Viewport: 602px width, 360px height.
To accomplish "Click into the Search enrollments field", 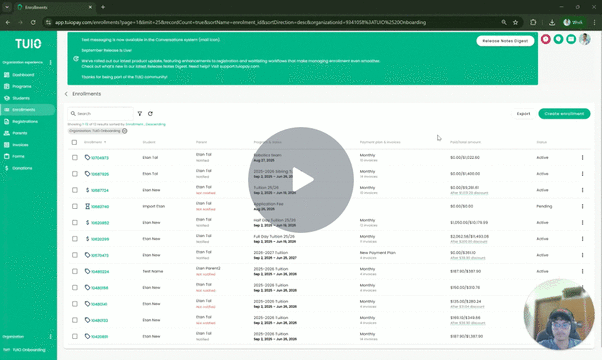I will [x=101, y=114].
